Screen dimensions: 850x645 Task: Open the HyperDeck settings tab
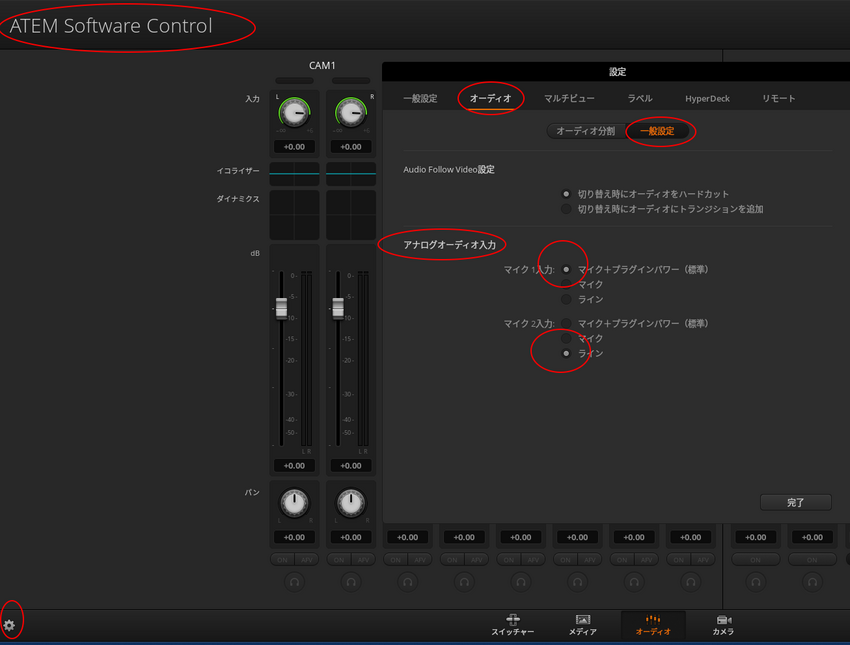click(x=707, y=99)
